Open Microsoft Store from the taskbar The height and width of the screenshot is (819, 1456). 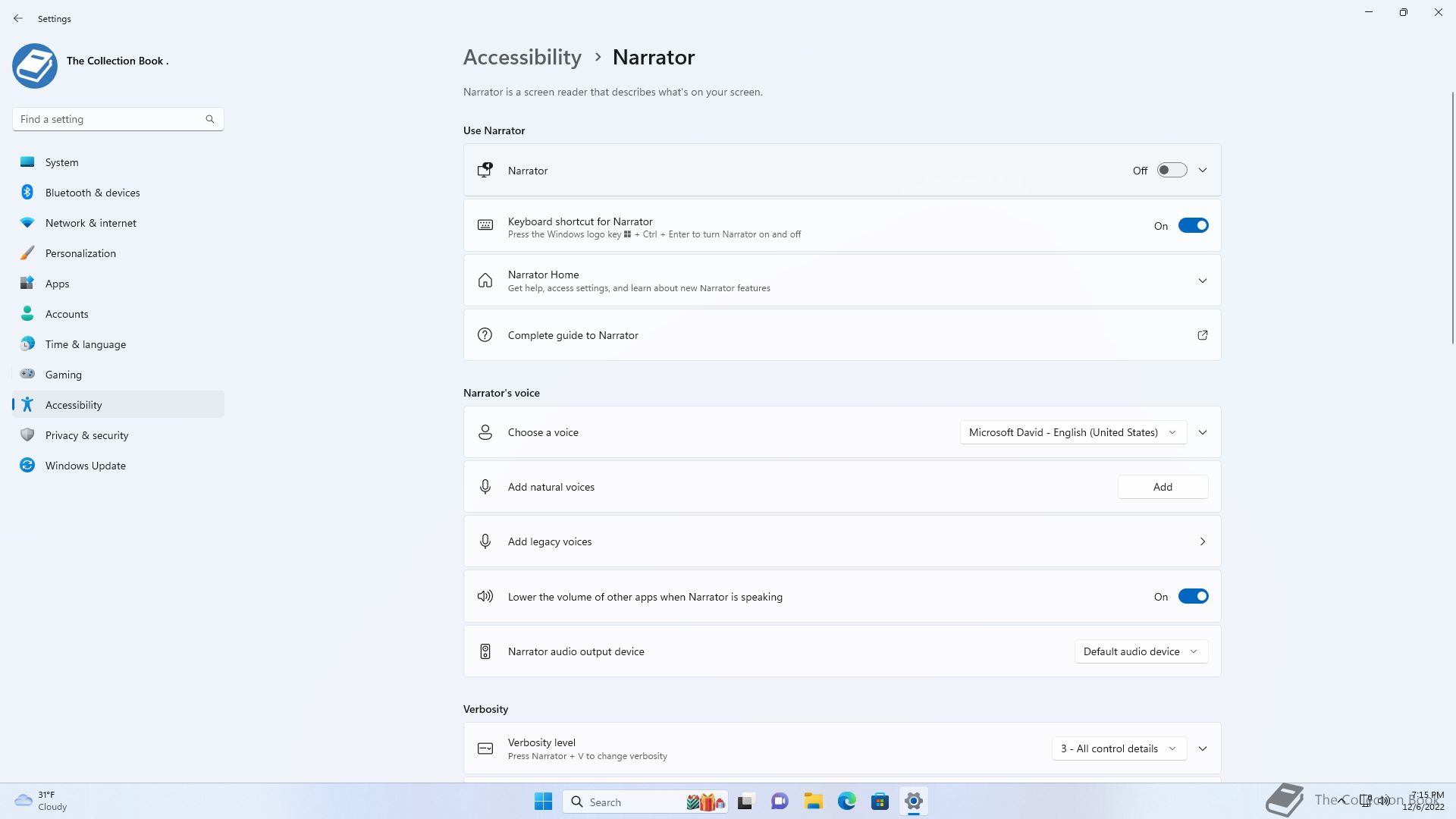tap(880, 802)
